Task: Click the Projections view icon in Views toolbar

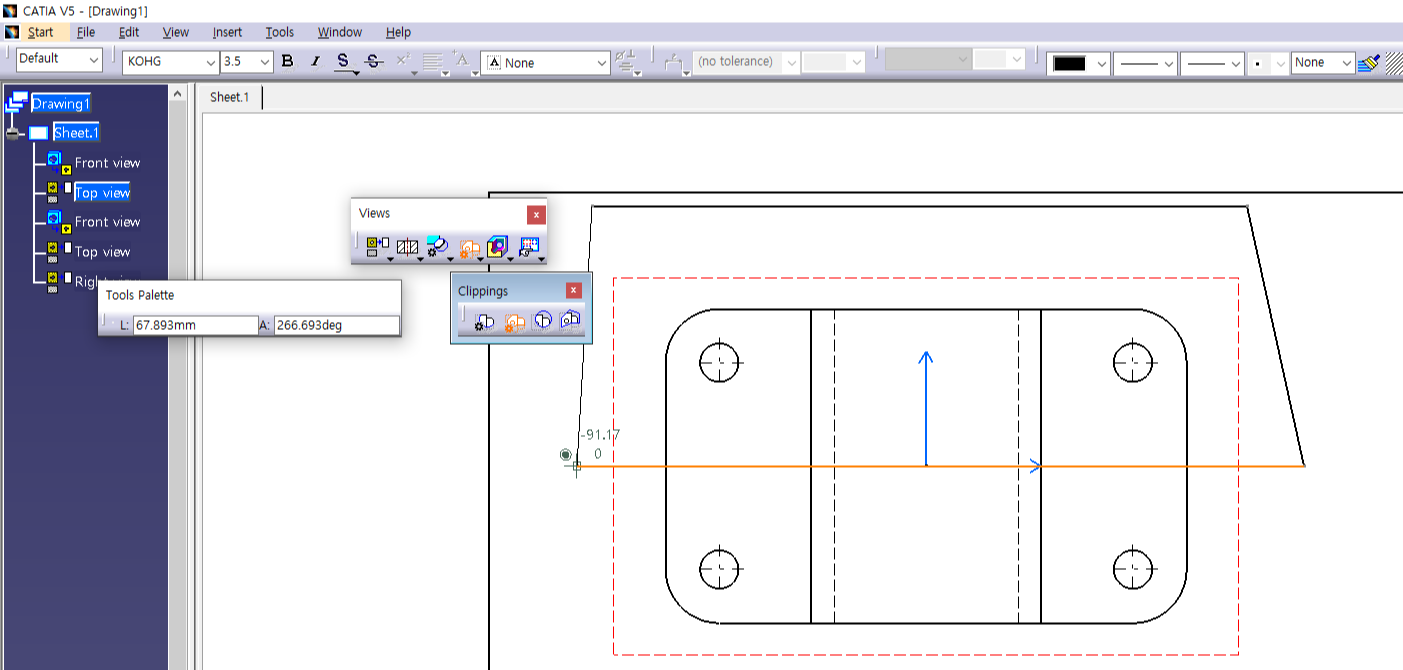Action: (x=378, y=246)
